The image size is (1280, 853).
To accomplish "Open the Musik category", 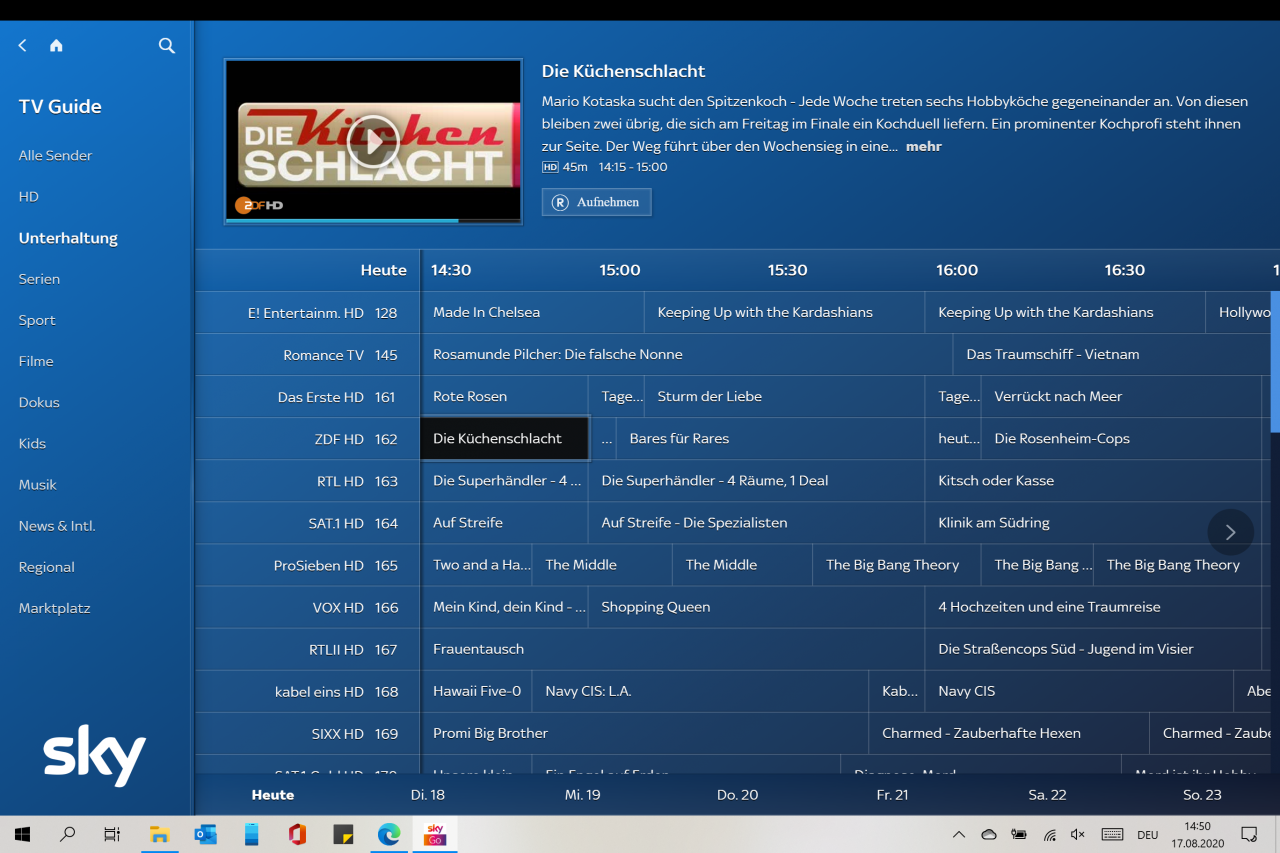I will coord(38,484).
